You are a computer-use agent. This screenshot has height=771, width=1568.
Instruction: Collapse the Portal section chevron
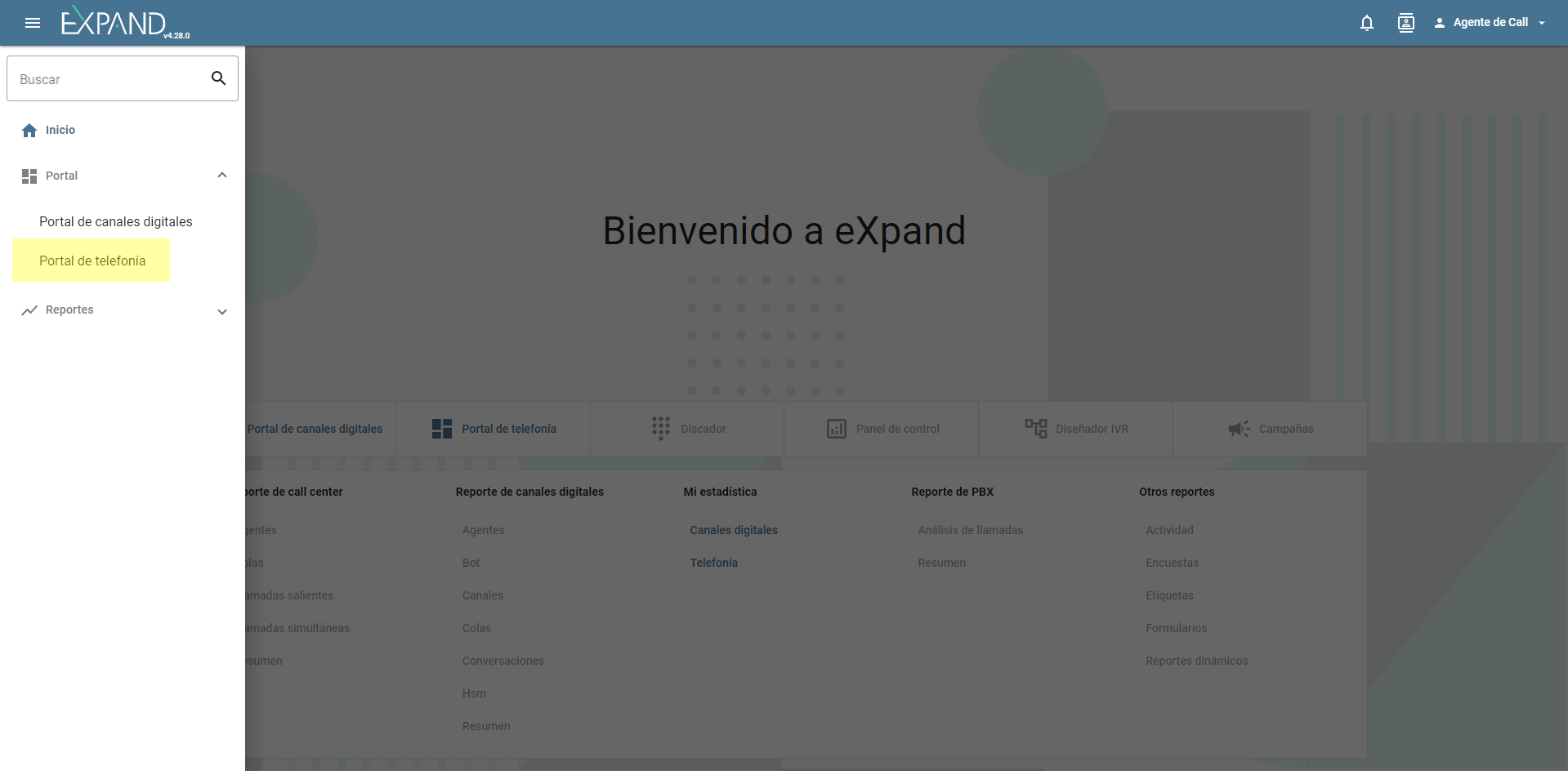tap(222, 176)
